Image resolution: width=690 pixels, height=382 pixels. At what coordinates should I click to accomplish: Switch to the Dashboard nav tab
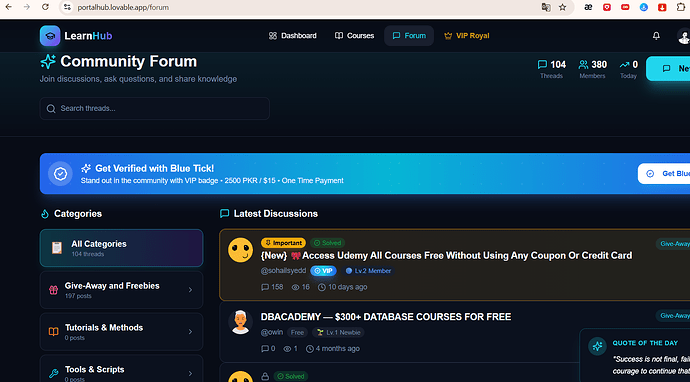tap(293, 36)
